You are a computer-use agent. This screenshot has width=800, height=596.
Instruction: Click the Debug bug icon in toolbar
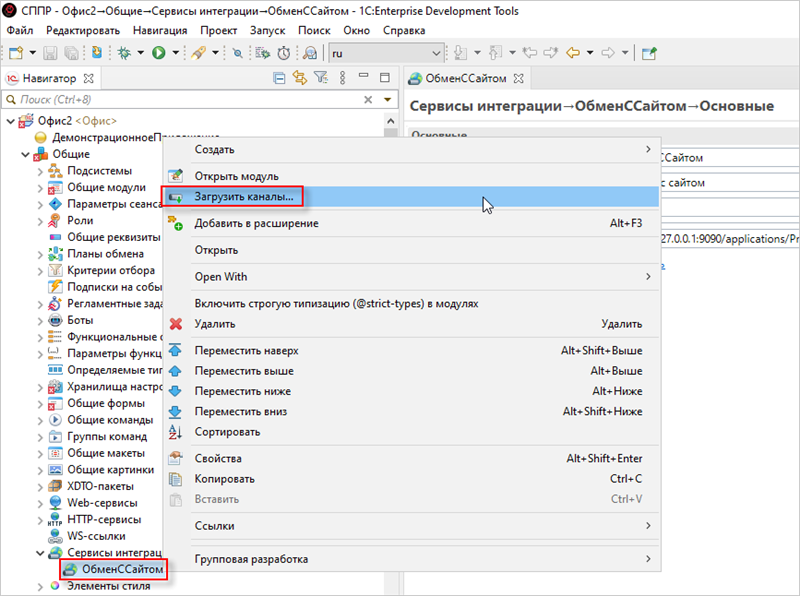click(x=124, y=52)
